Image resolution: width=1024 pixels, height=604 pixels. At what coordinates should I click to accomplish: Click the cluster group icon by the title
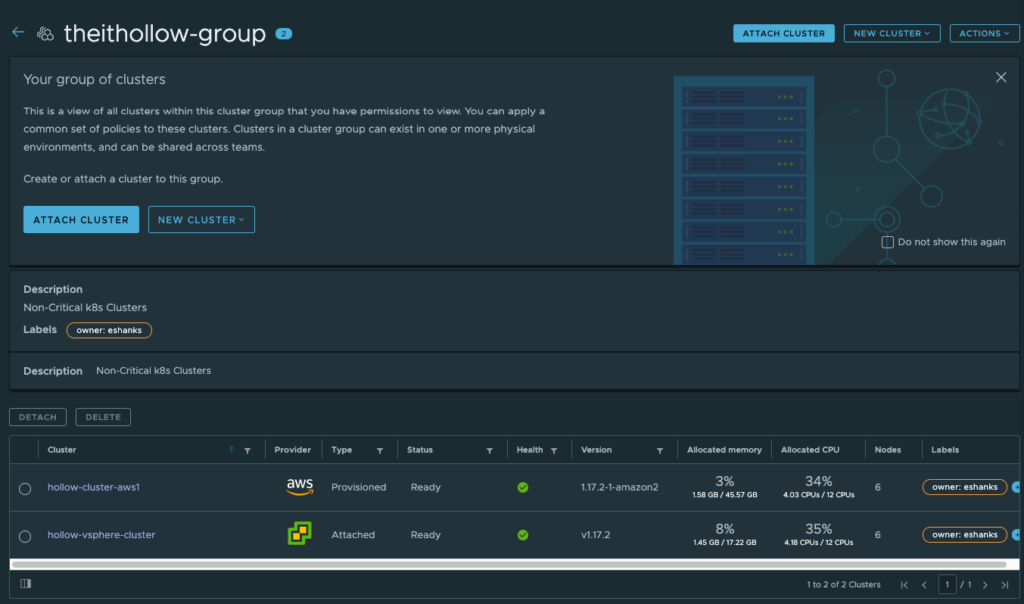[45, 34]
